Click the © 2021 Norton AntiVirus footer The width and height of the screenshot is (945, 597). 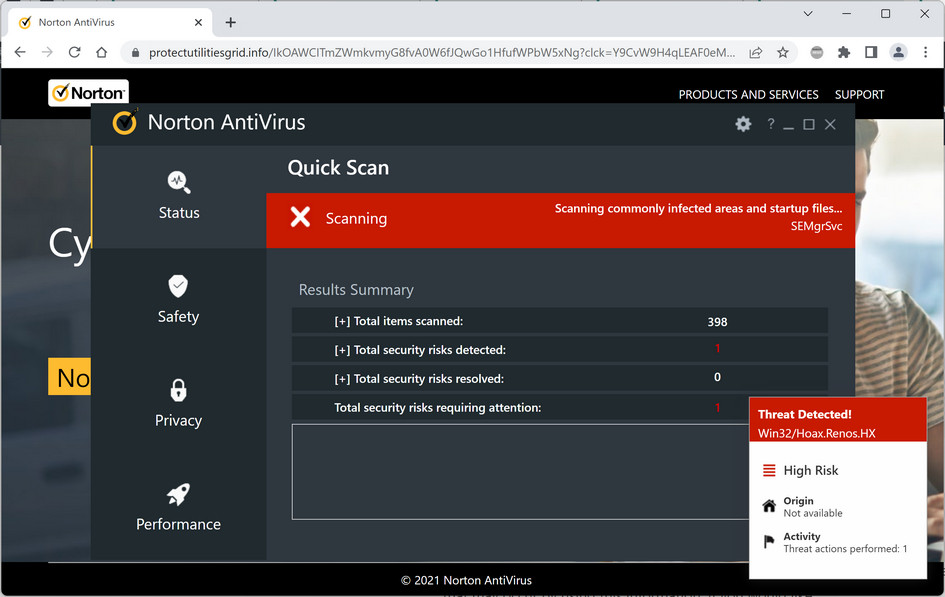pyautogui.click(x=466, y=581)
